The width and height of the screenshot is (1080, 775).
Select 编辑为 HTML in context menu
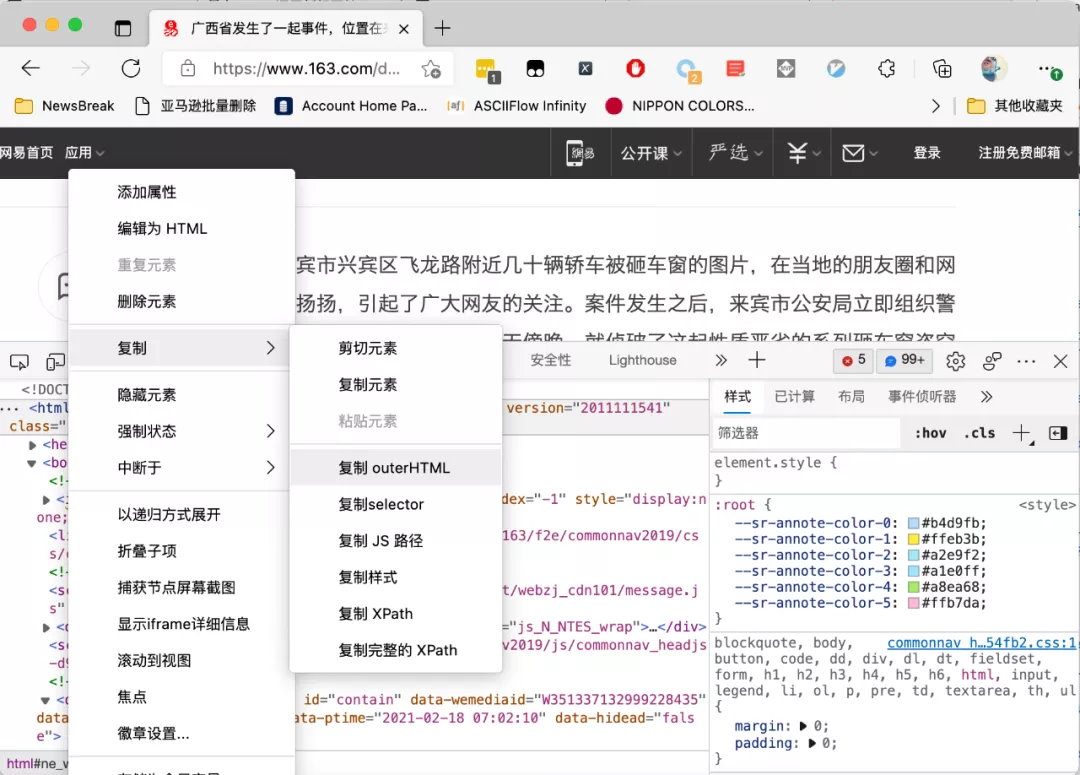click(x=182, y=229)
